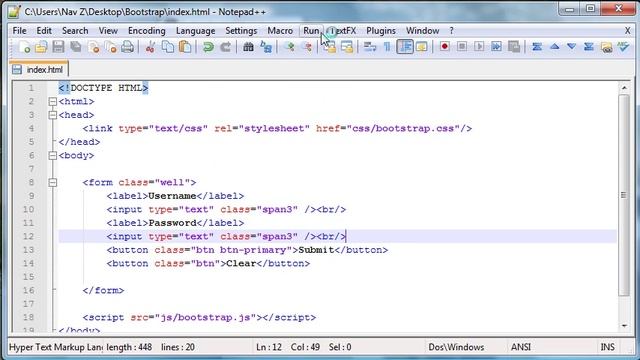Collapse the <html> fold on line 2

[x=53, y=102]
